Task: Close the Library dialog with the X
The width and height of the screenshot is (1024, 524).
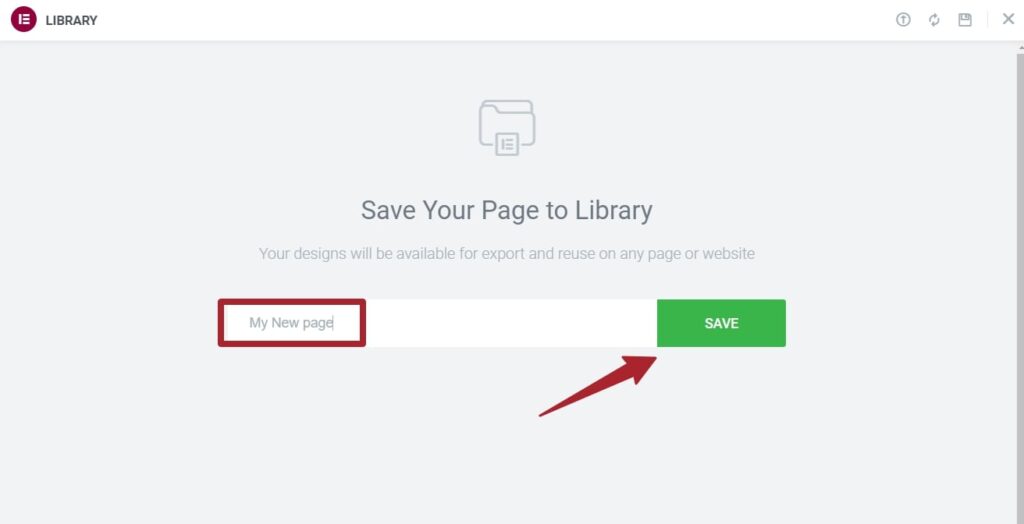Action: point(1008,19)
